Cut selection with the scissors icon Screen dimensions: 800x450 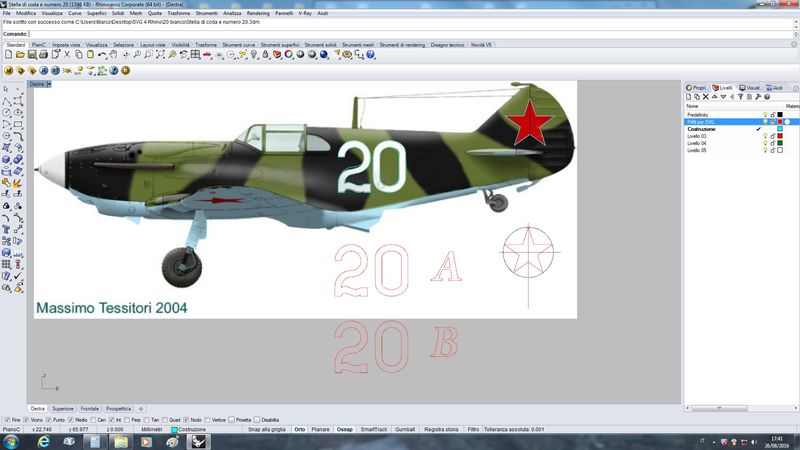tap(67, 55)
